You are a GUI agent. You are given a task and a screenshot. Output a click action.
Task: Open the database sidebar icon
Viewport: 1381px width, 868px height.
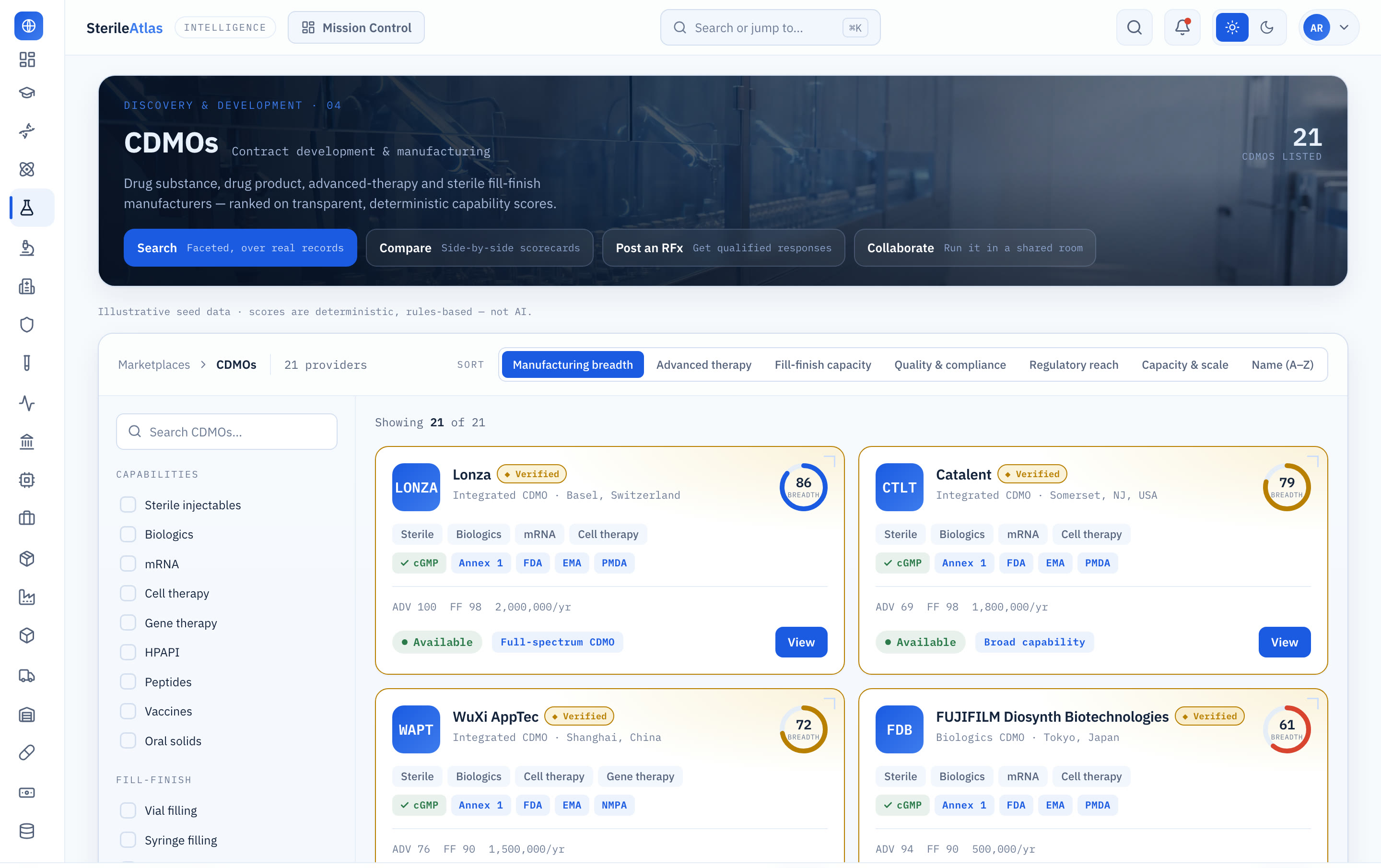(x=27, y=831)
